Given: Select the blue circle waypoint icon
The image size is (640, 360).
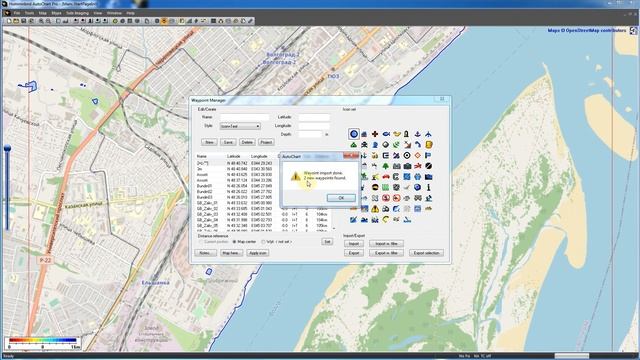Looking at the screenshot, I should click(x=353, y=134).
